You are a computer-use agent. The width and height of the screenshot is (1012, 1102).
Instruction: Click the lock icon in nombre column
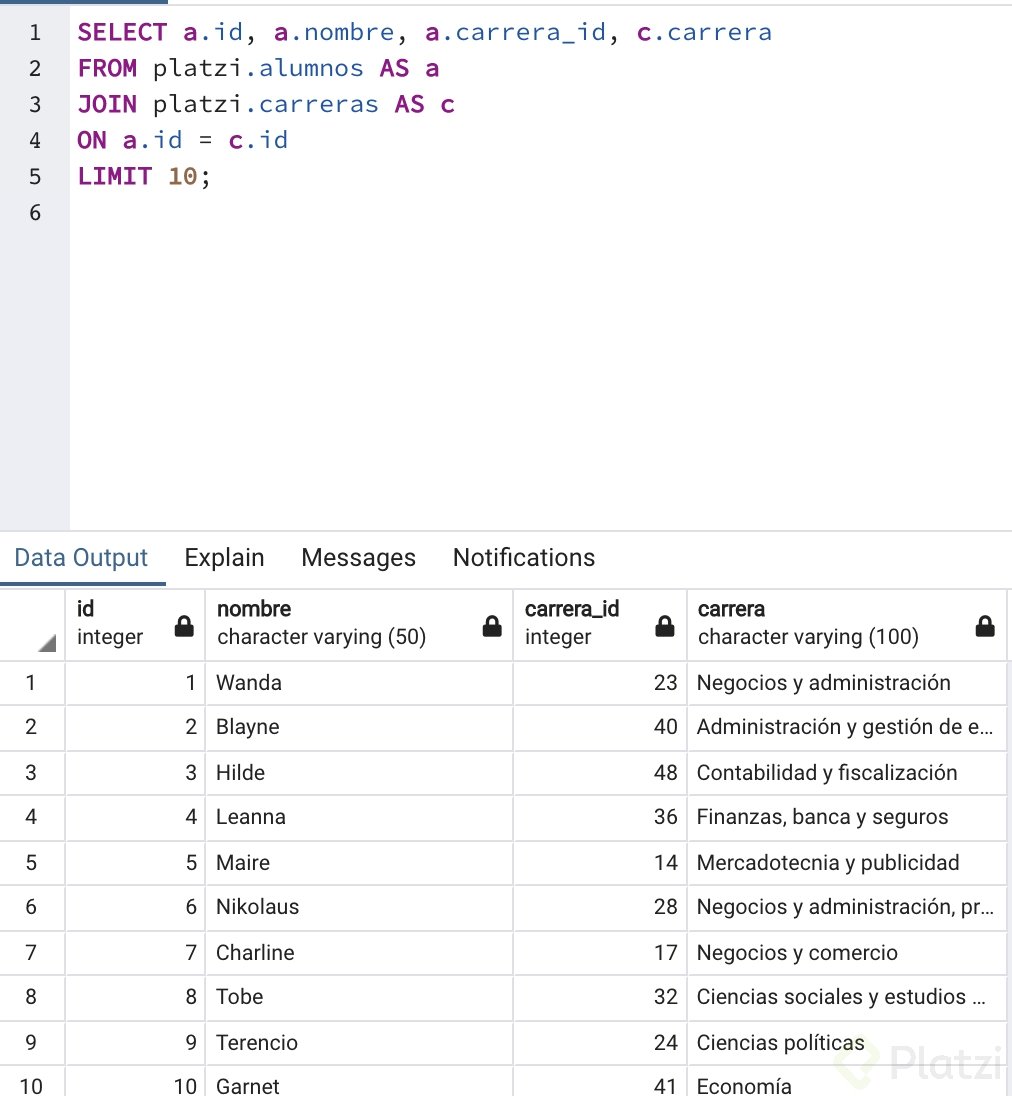(x=492, y=627)
